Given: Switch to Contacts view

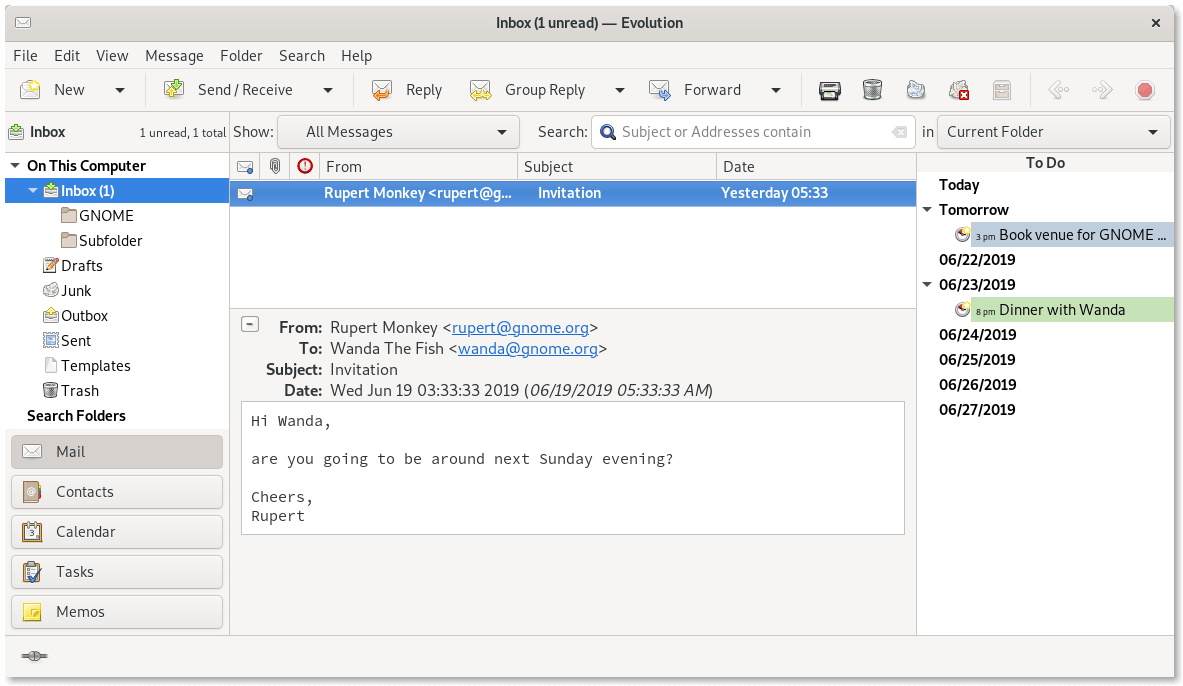Looking at the screenshot, I should coord(117,492).
